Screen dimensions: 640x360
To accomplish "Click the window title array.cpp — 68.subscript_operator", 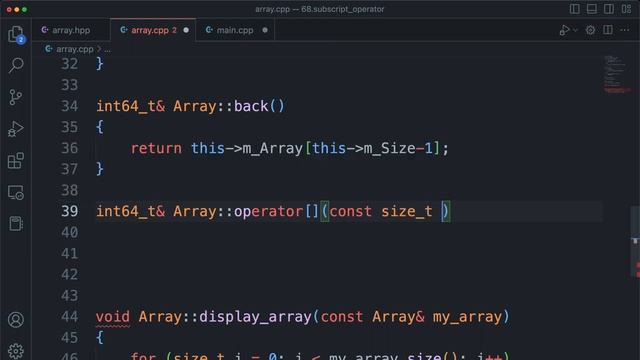I will pyautogui.click(x=320, y=9).
